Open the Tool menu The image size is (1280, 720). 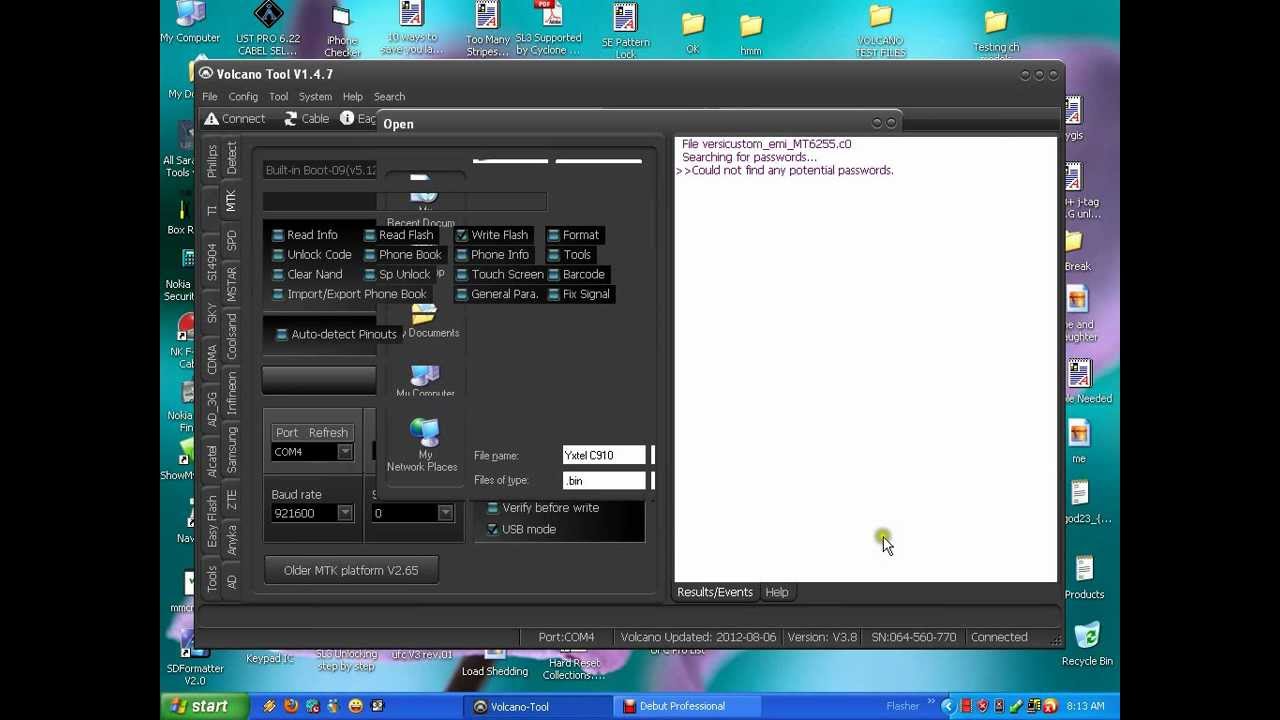click(x=278, y=97)
